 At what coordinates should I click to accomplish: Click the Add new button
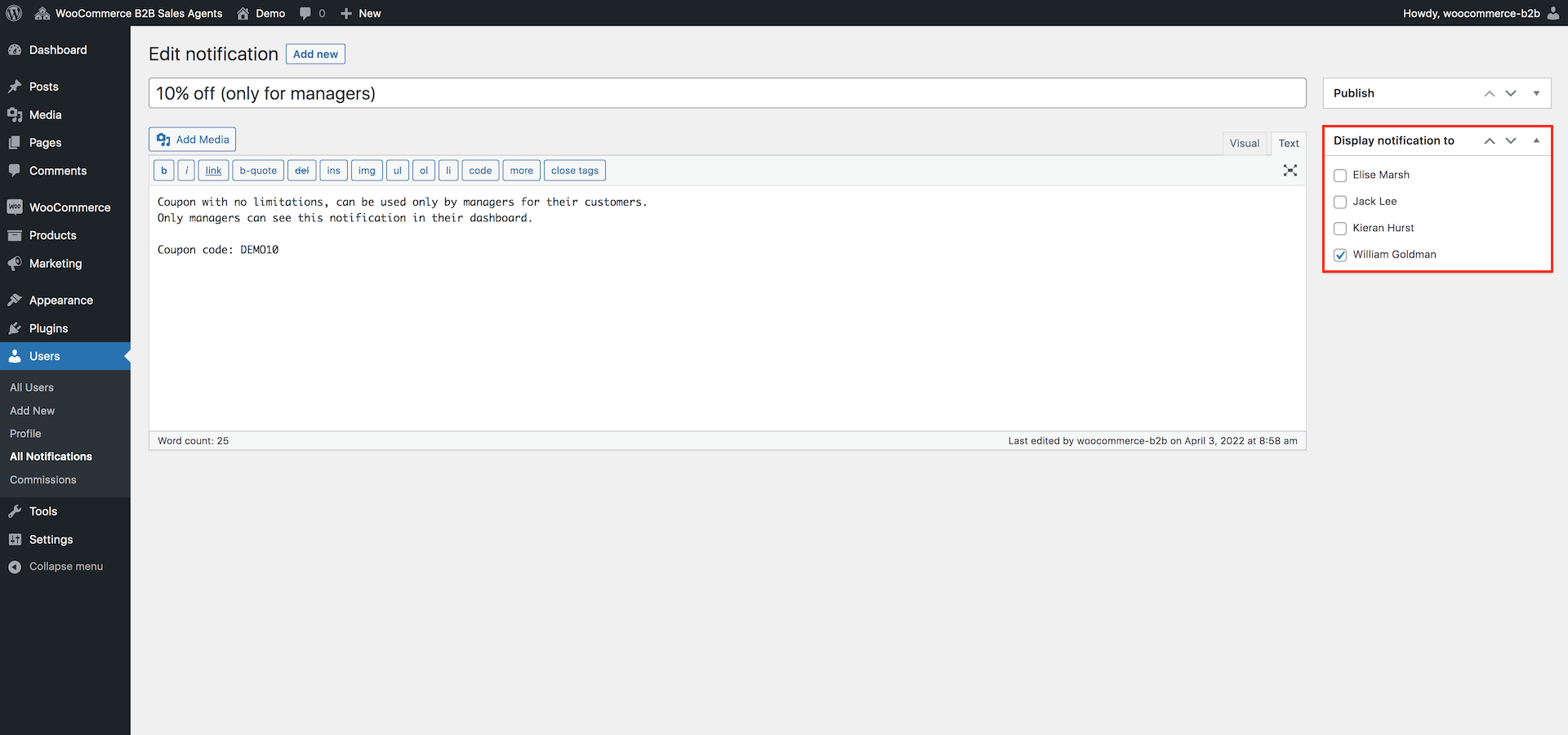click(x=315, y=54)
